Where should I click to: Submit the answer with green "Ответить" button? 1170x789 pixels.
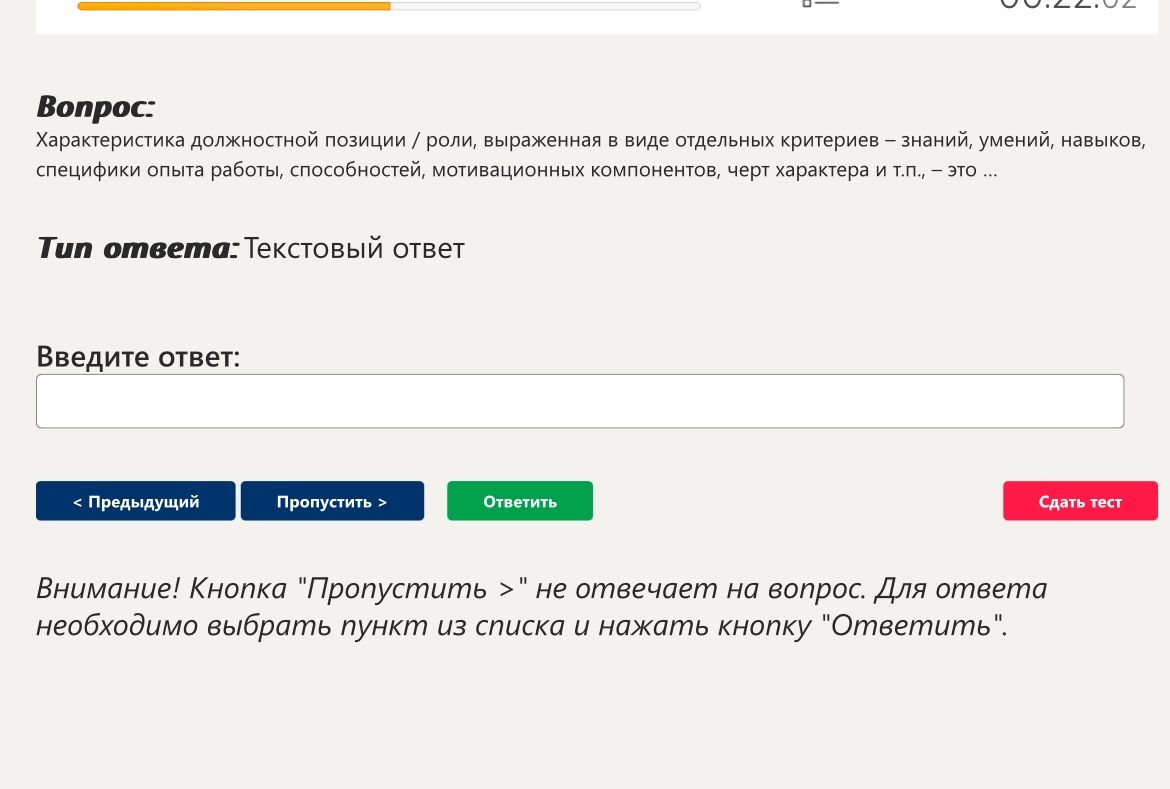point(520,501)
